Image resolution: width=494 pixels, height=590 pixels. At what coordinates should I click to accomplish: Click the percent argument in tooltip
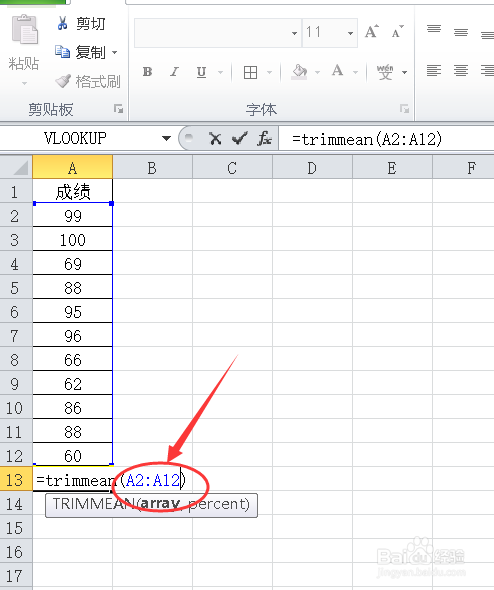[x=216, y=504]
